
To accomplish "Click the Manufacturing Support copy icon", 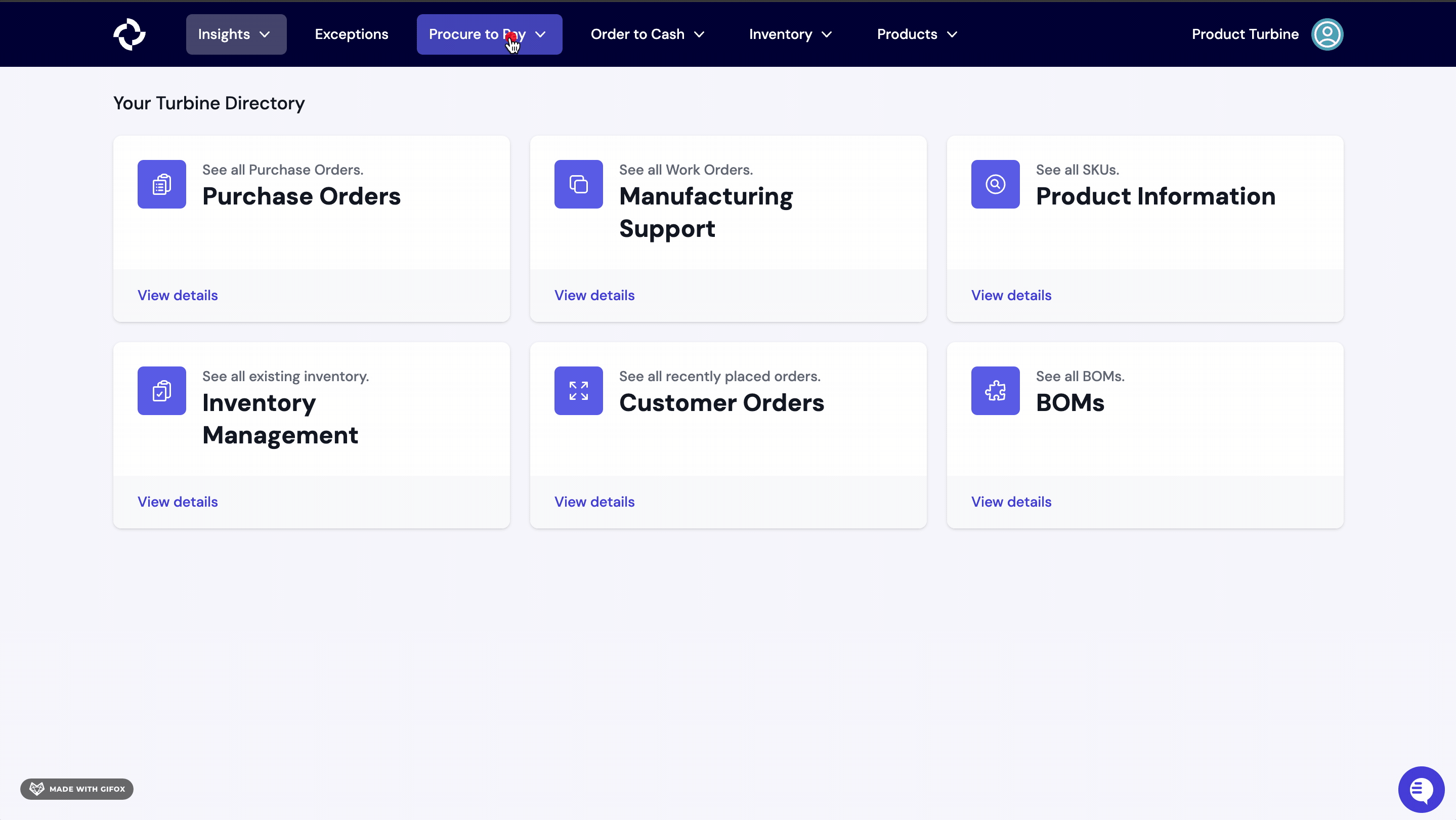I will (x=578, y=184).
